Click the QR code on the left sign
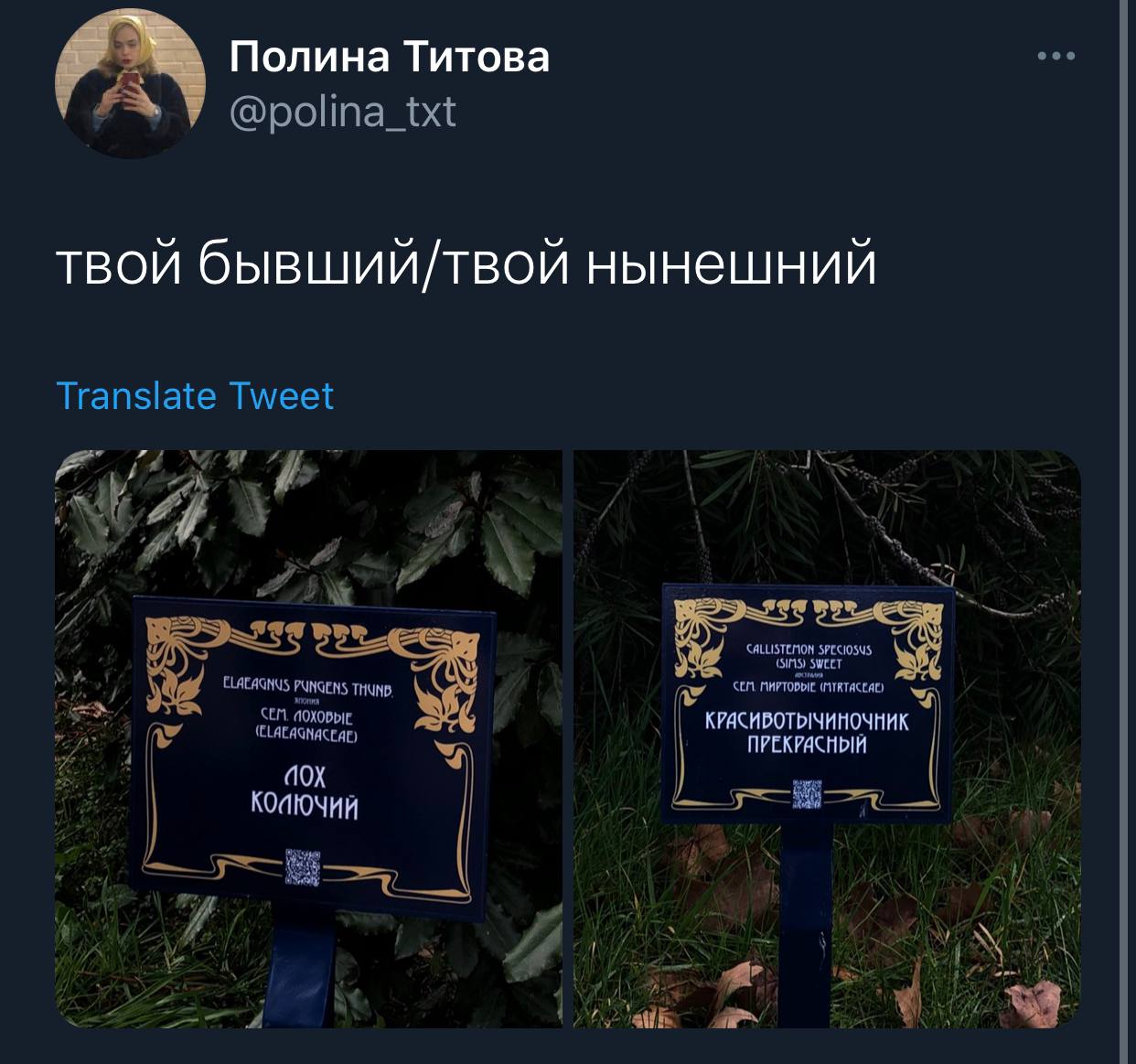 [304, 867]
